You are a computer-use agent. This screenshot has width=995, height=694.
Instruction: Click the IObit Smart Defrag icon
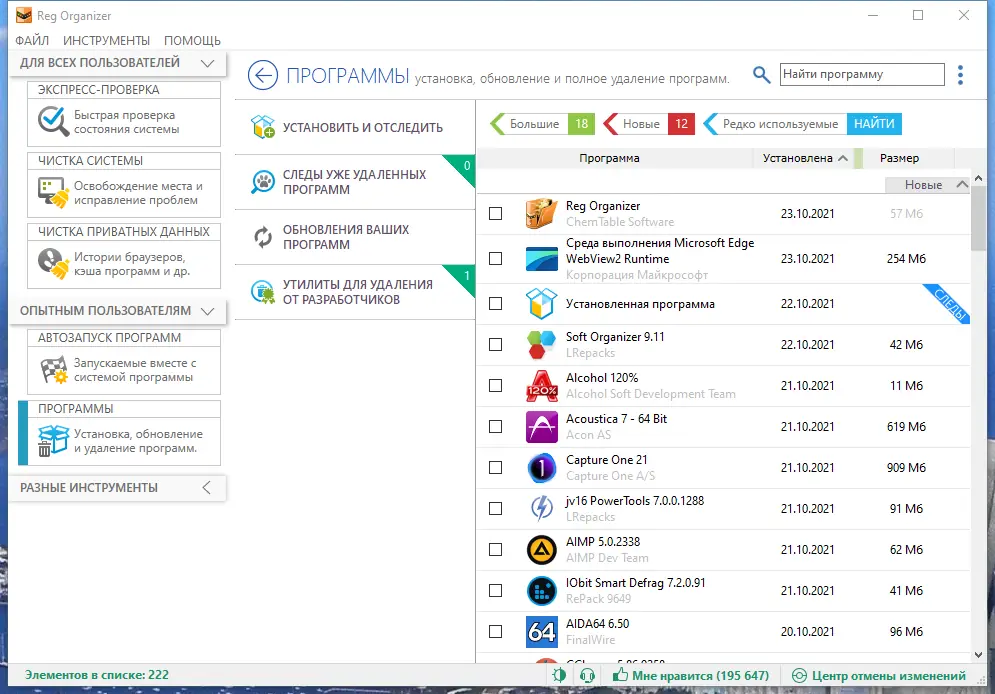pos(541,590)
